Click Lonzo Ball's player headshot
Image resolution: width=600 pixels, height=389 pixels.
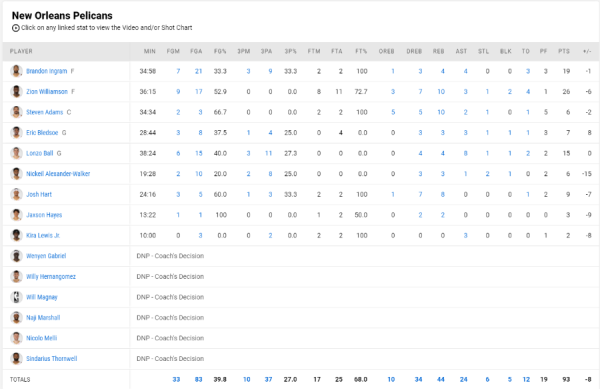(16, 153)
